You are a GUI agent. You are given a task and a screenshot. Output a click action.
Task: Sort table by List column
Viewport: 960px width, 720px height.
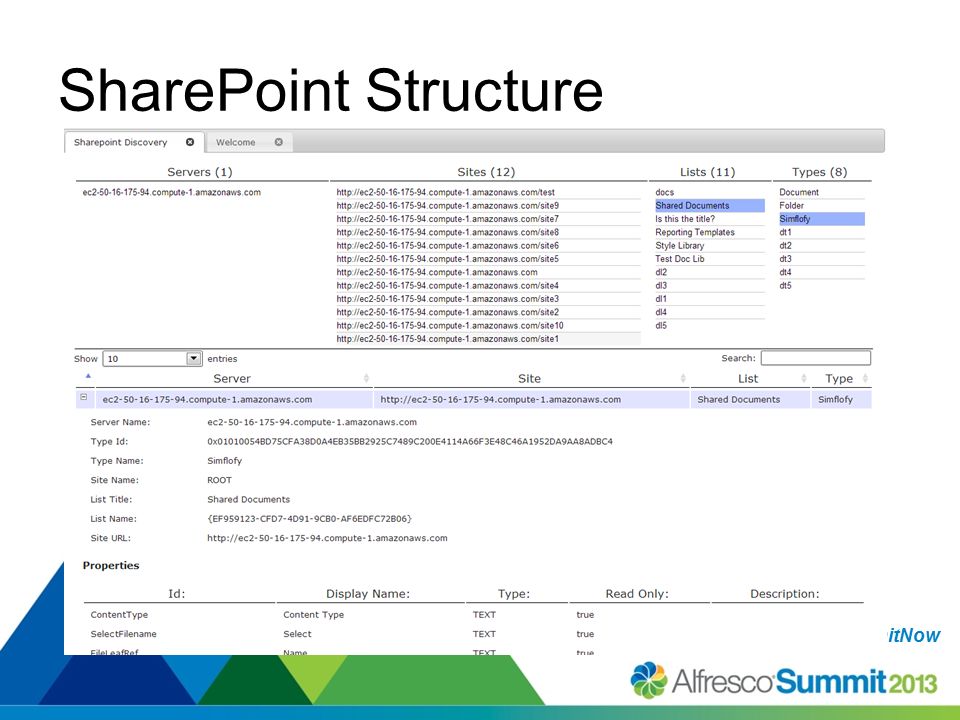tap(748, 378)
